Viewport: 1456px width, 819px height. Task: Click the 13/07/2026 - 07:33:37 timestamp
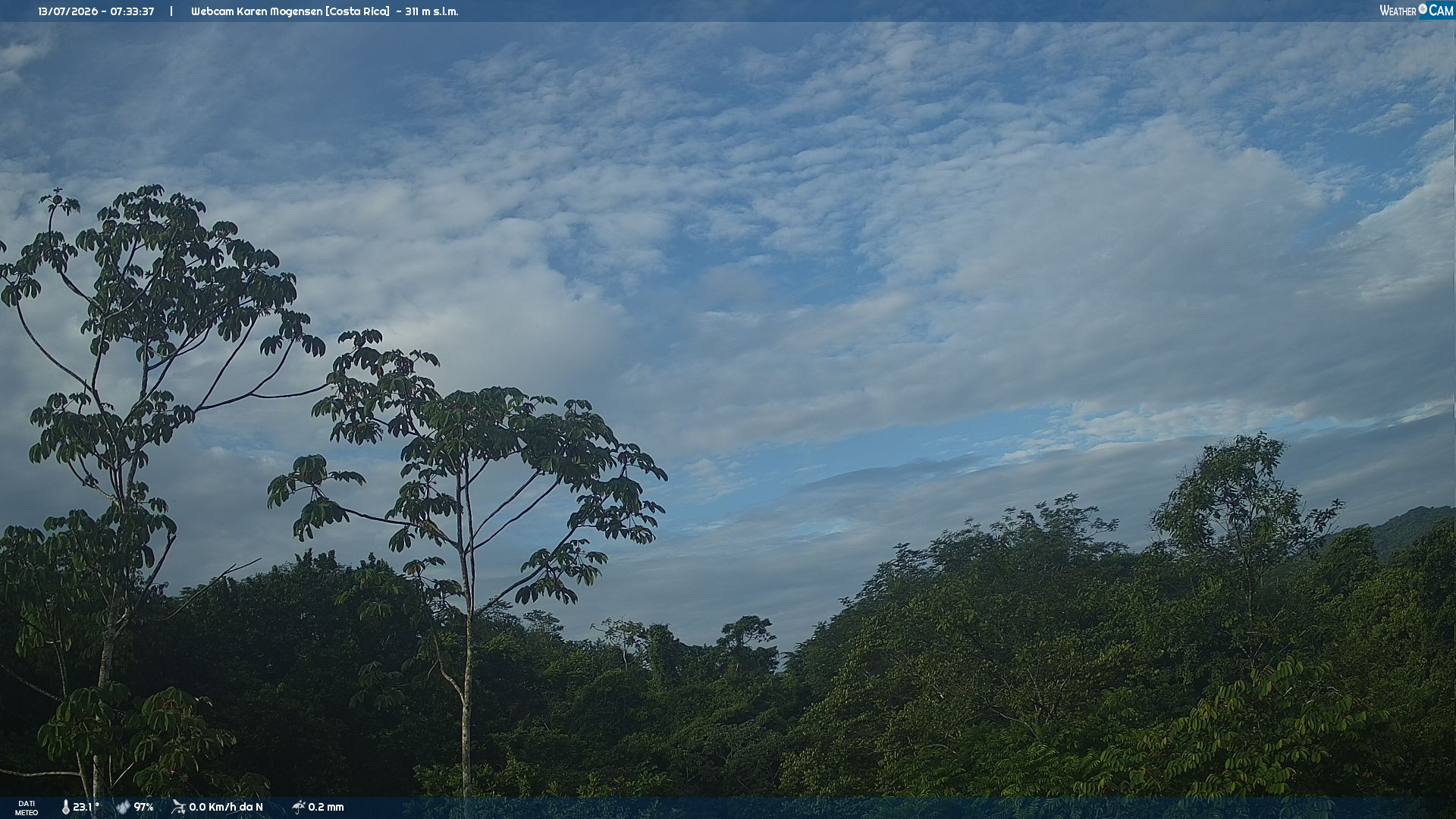click(96, 11)
